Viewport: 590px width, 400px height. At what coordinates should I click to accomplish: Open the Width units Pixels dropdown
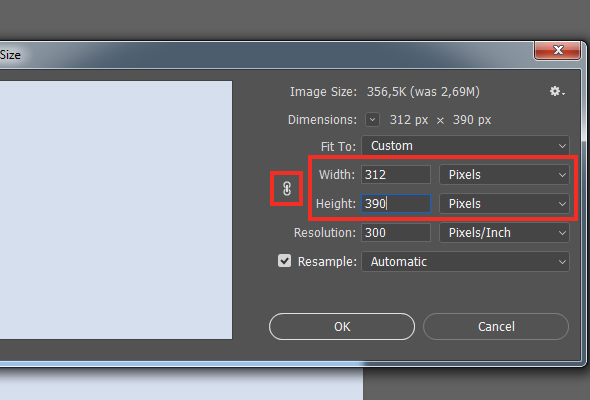point(504,175)
